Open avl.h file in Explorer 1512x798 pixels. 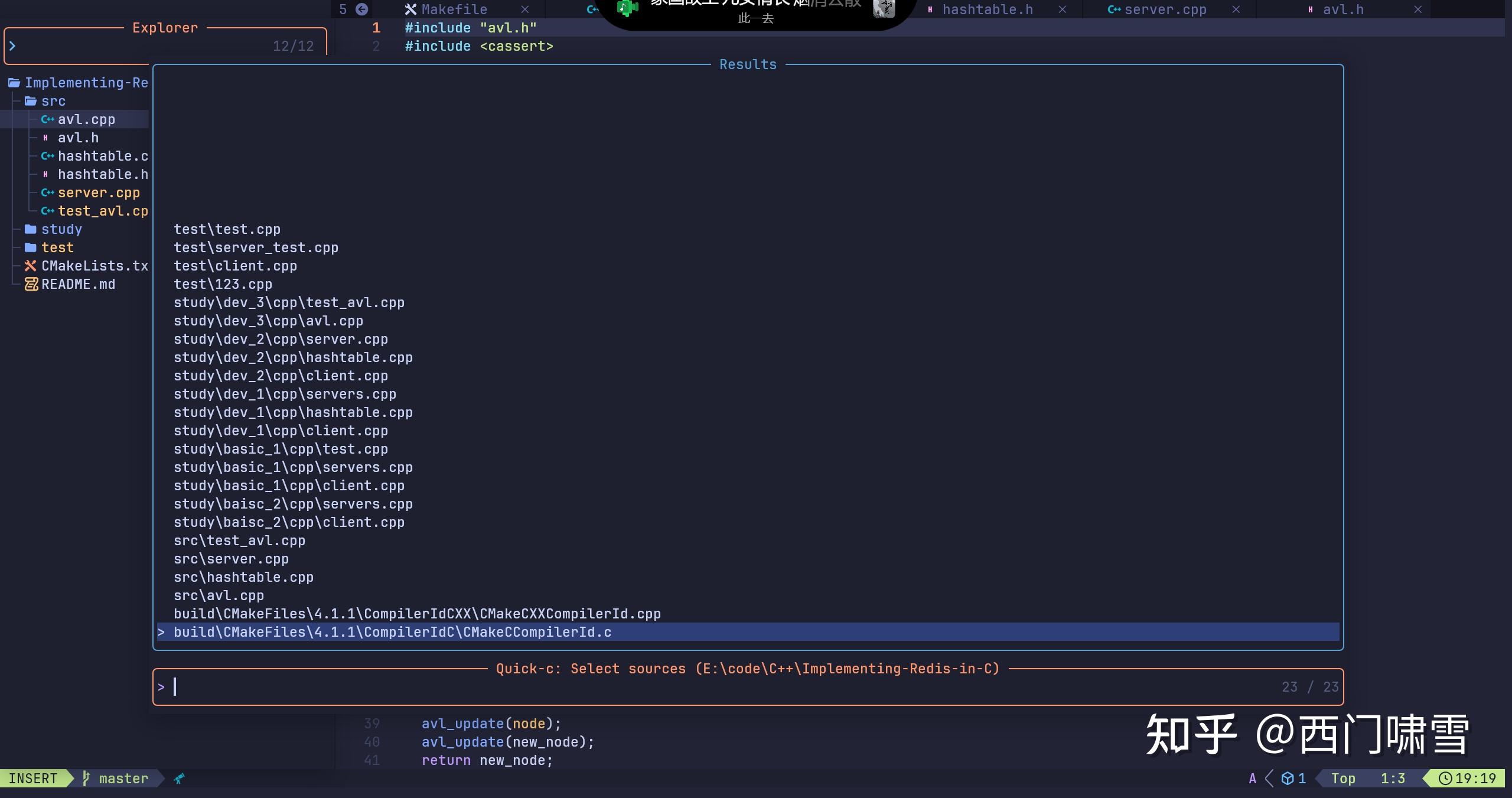point(78,138)
